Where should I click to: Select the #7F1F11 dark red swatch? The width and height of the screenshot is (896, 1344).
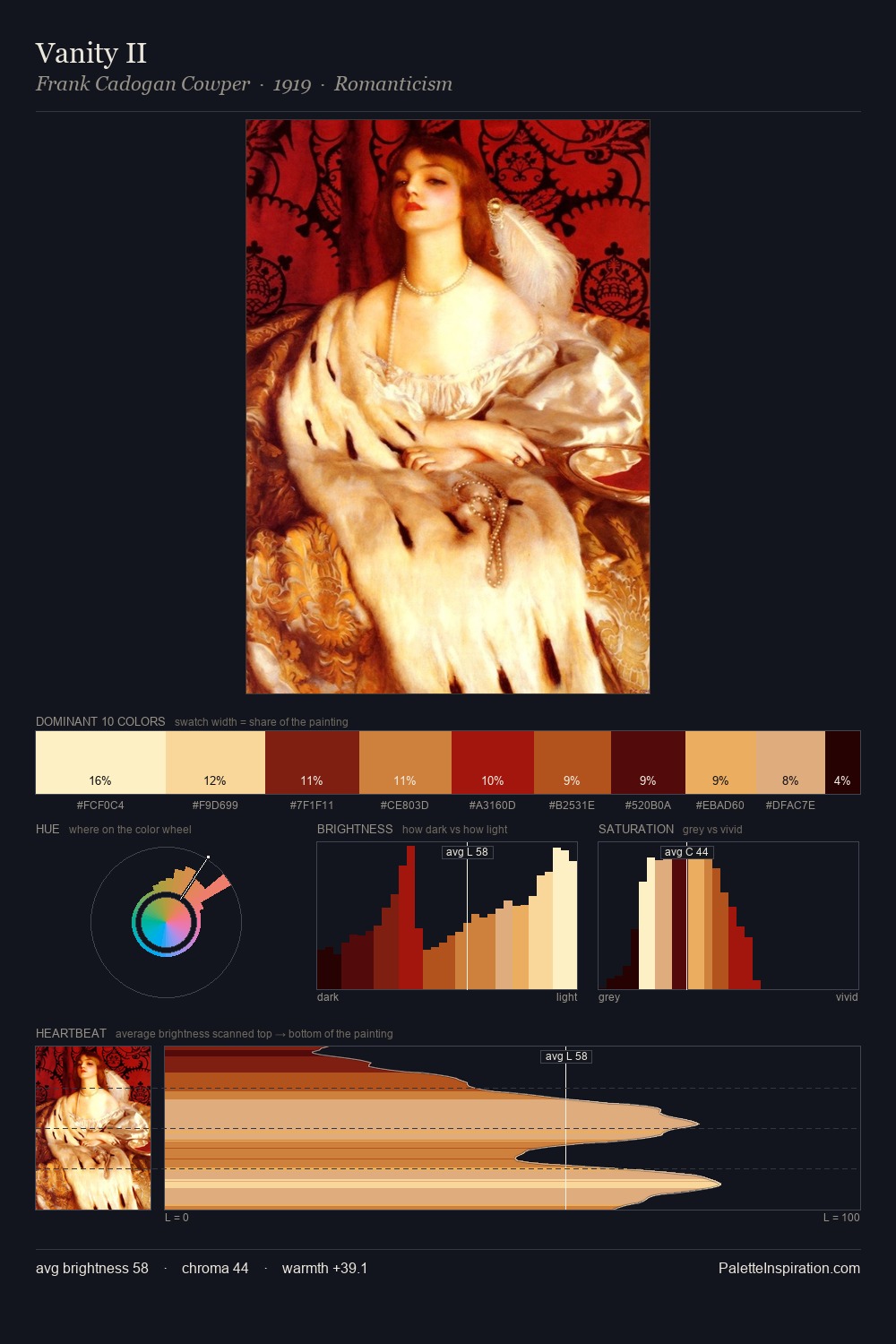312,762
